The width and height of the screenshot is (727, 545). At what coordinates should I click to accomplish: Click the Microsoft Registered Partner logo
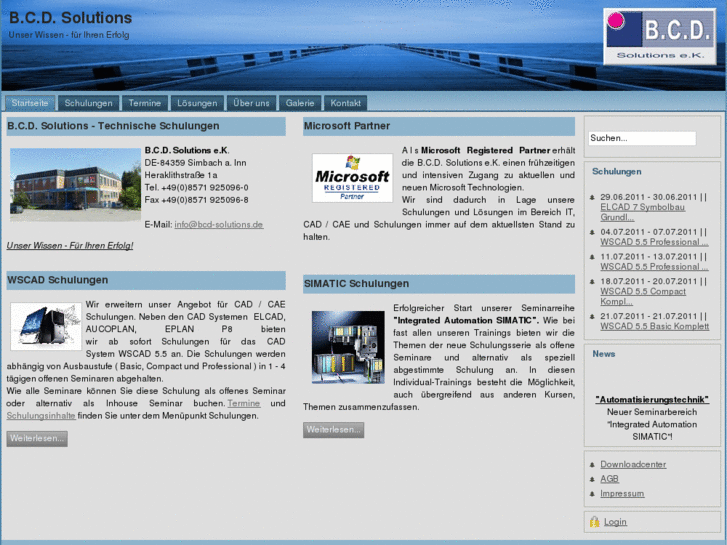pos(352,178)
